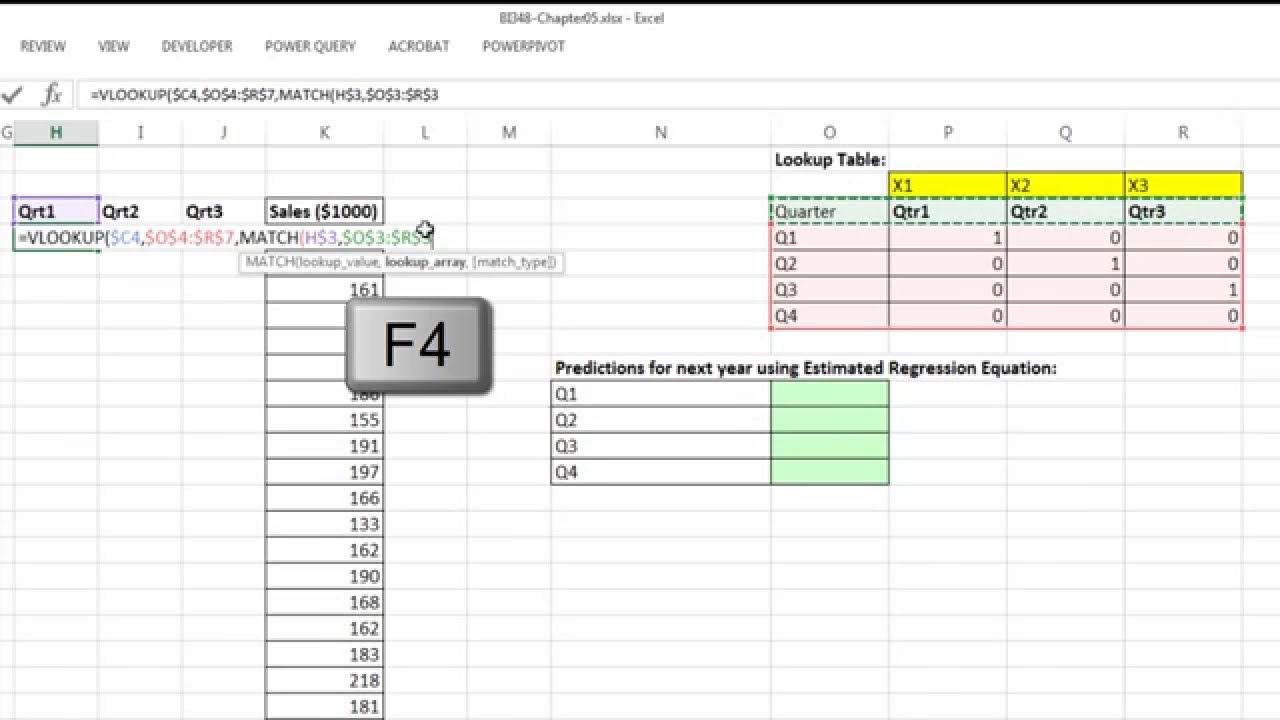The image size is (1280, 720).
Task: Open the POWER QUERY tab
Action: click(310, 46)
